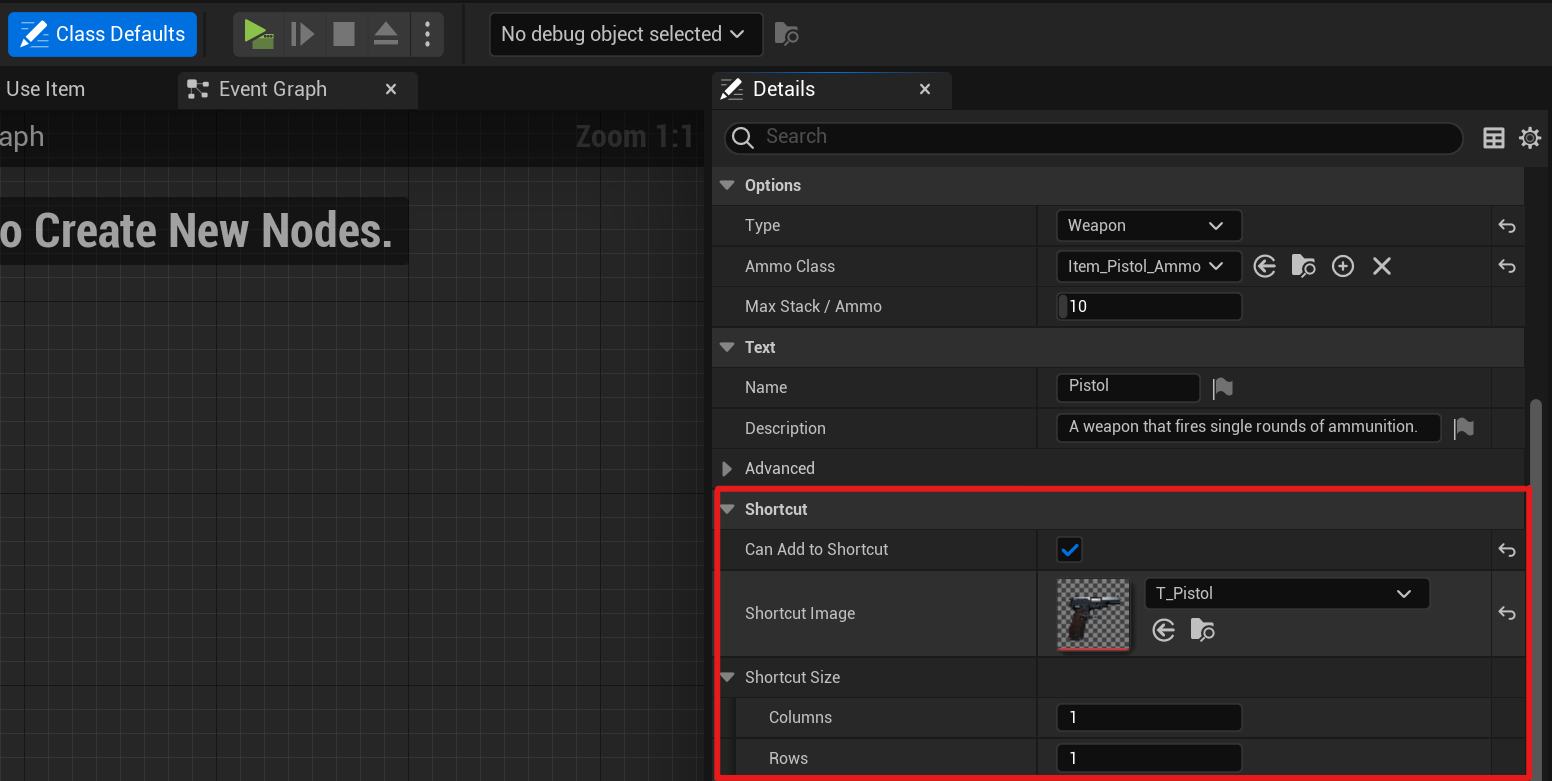1552x781 pixels.
Task: Browse to Shortcut Image in Content Browser
Action: 1202,630
